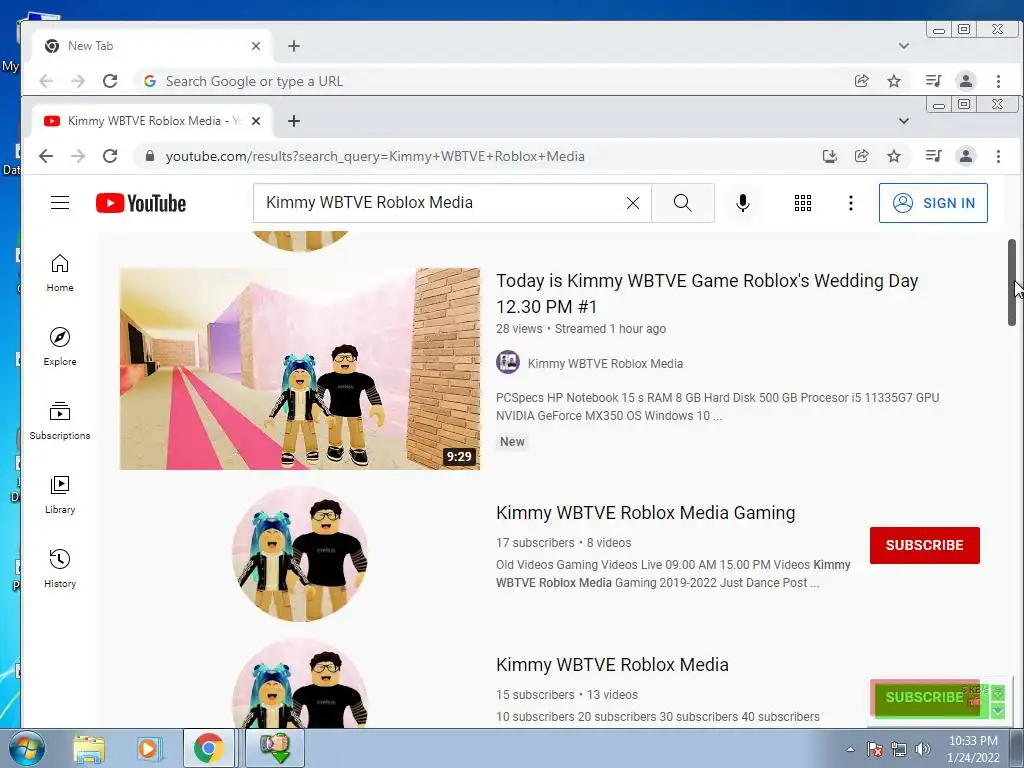This screenshot has height=768, width=1024.
Task: Go back in the YouTube browser window
Action: [x=46, y=156]
